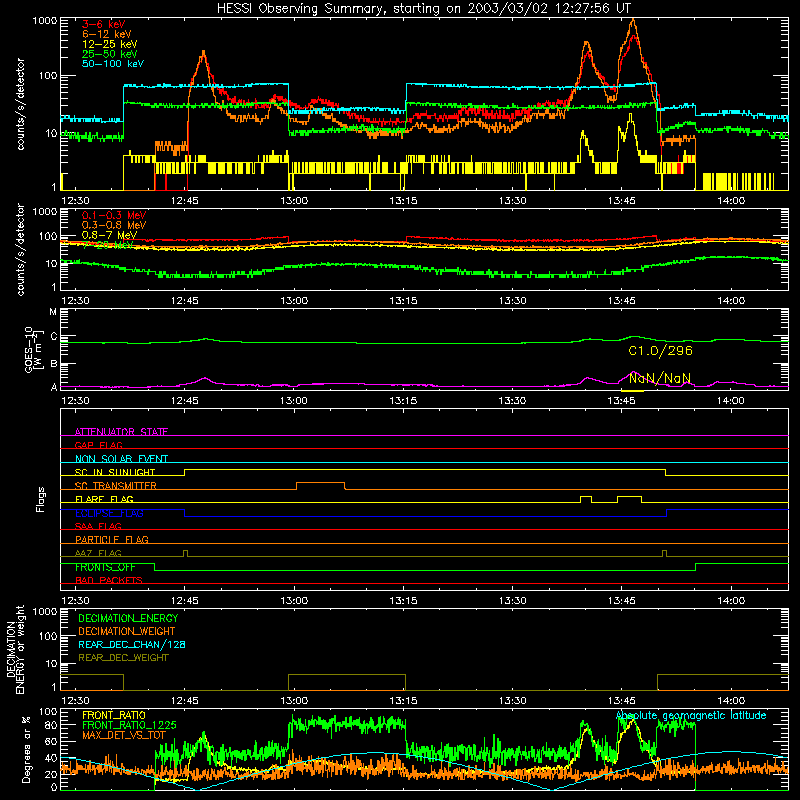Select the 6-12 keV legend label

pos(106,34)
